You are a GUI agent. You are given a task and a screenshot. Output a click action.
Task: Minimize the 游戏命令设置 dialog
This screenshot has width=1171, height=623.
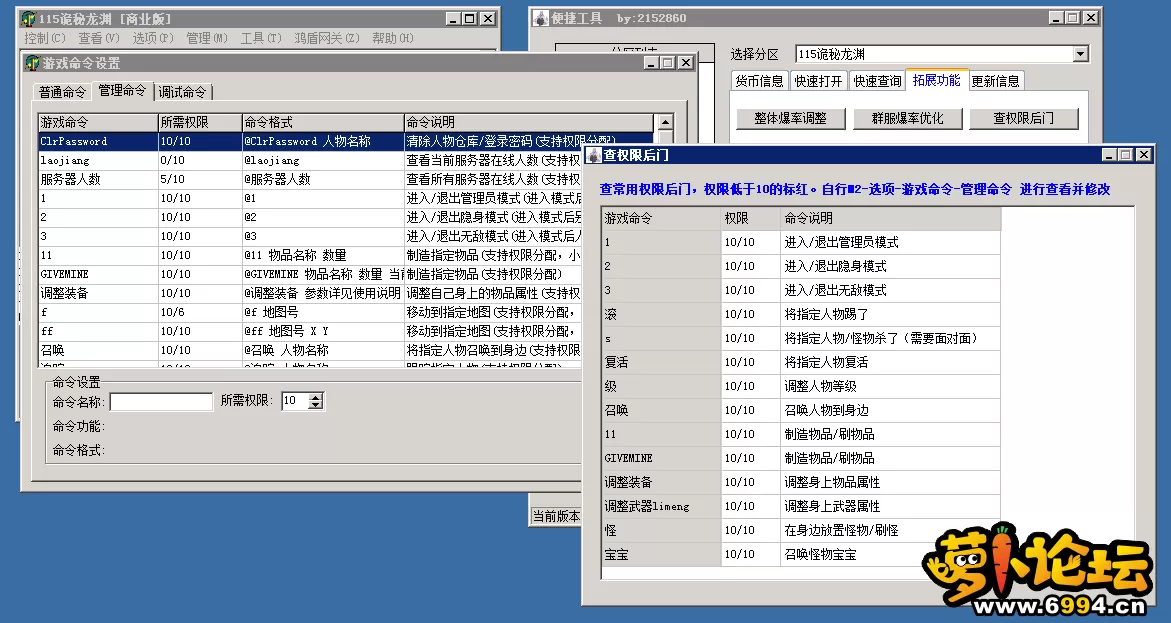pos(650,63)
